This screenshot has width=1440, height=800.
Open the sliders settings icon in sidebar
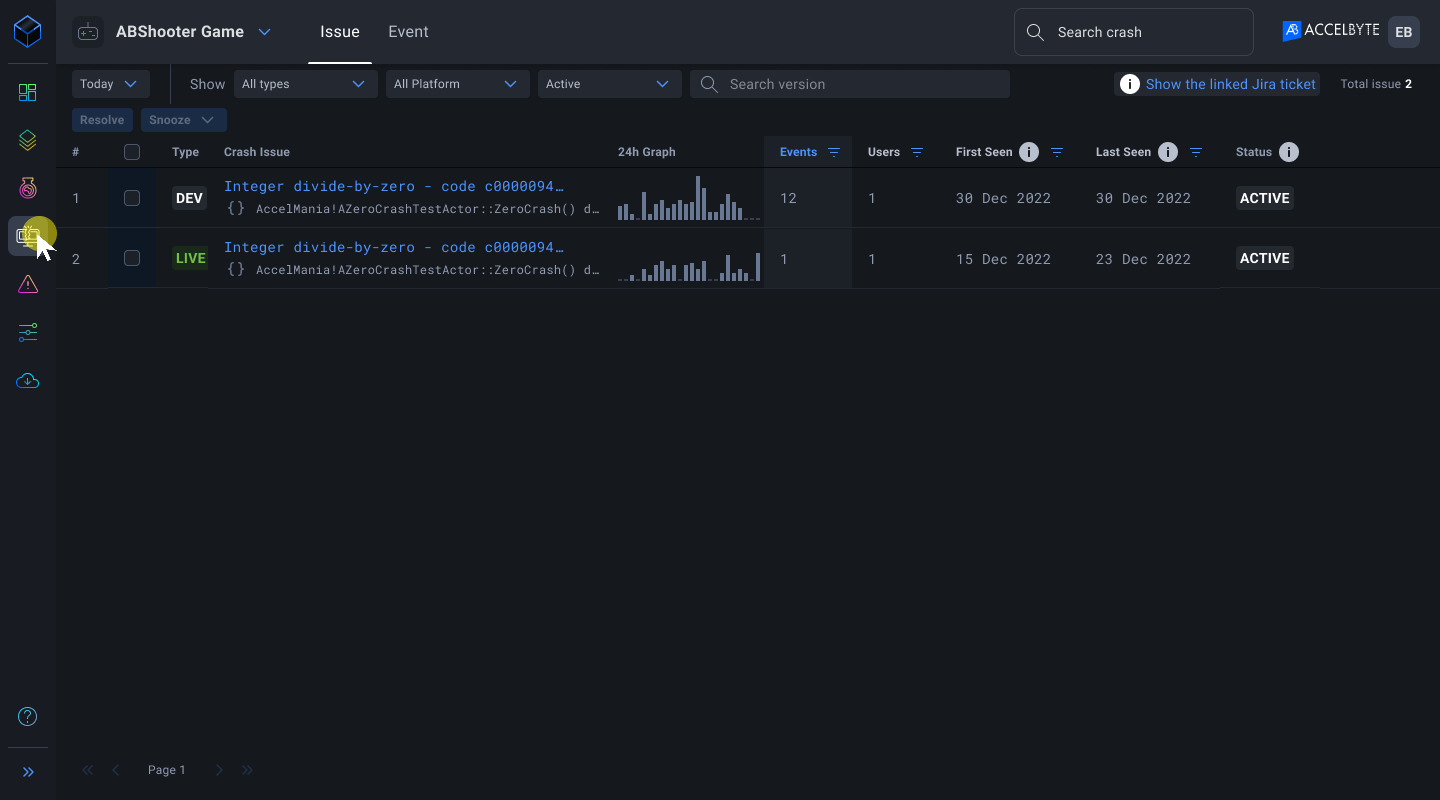28,333
